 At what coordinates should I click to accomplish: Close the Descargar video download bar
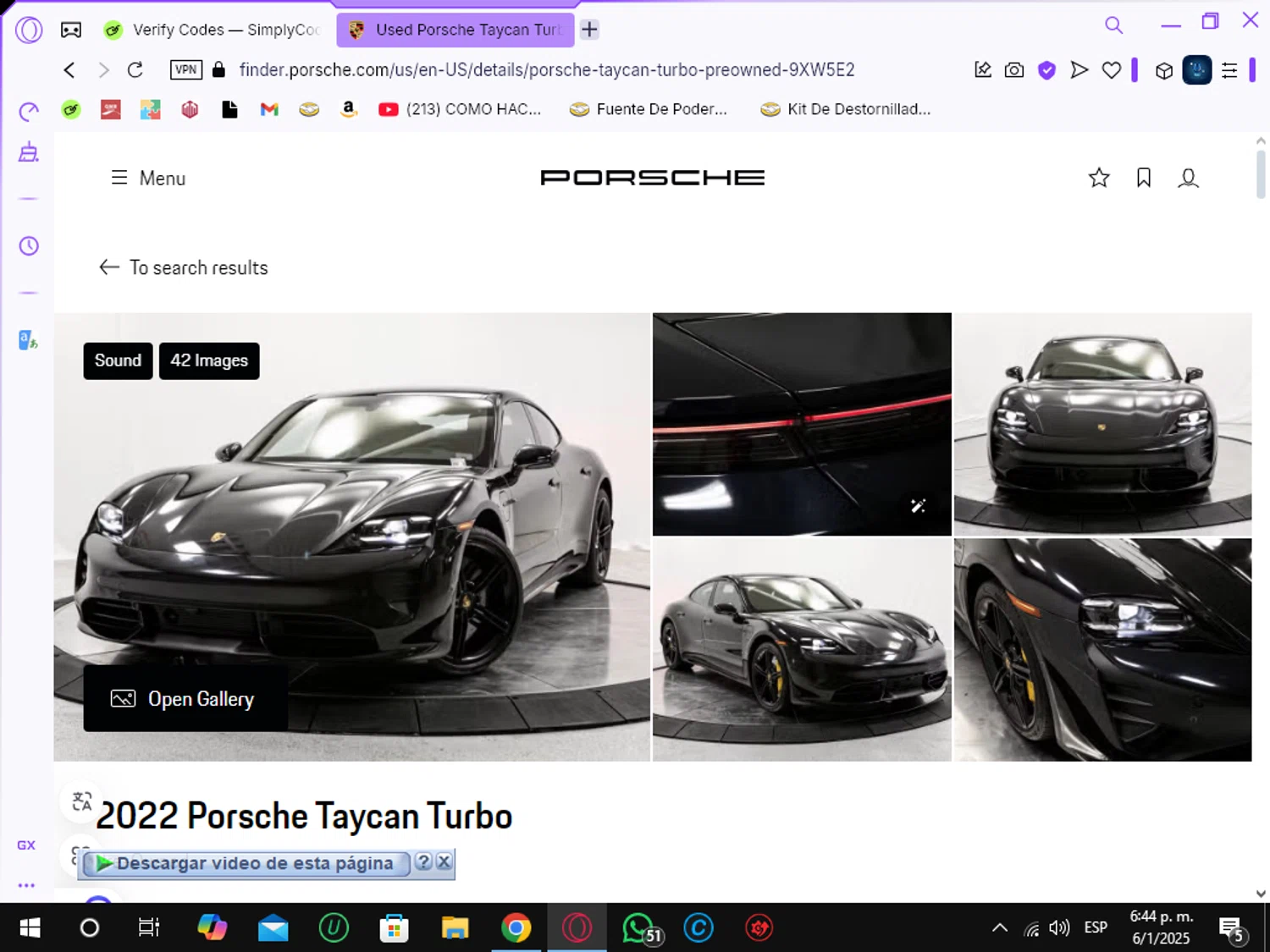444,861
